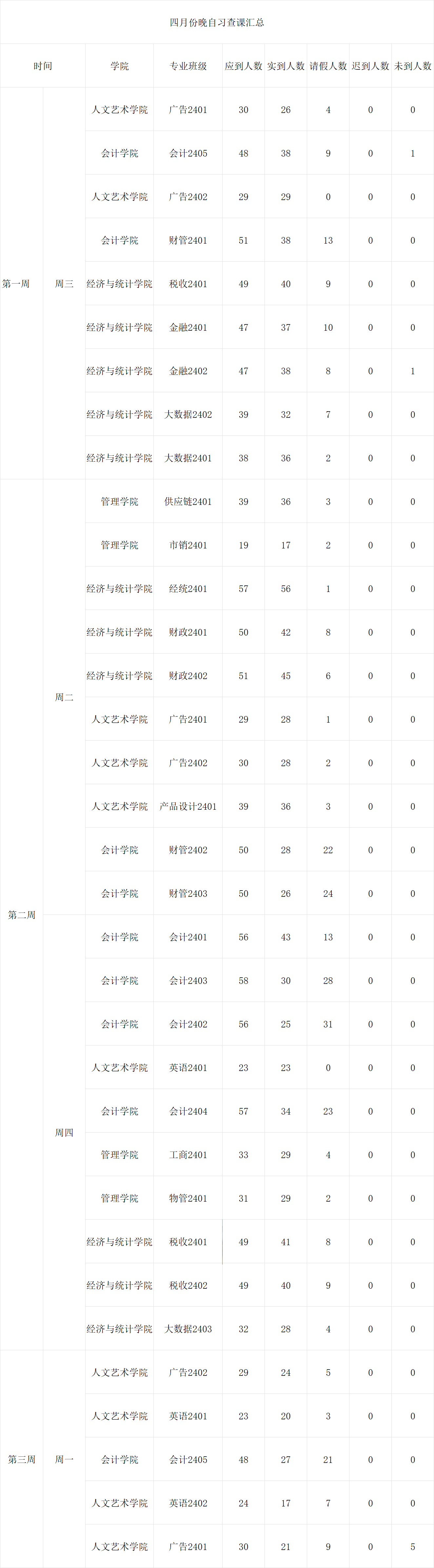
Task: Select expected count 33 in 工商2401 row
Action: (x=243, y=1155)
